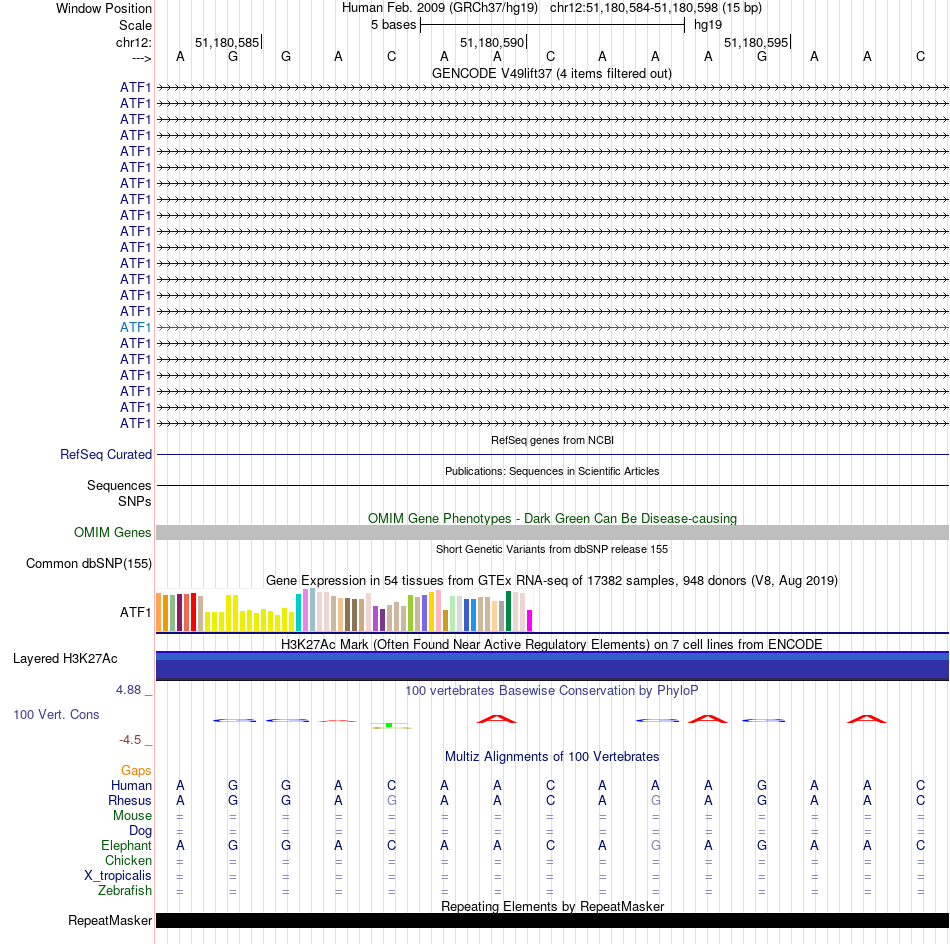Select the Chicken alignment row label
Screen dimensions: 950x944
[128, 860]
